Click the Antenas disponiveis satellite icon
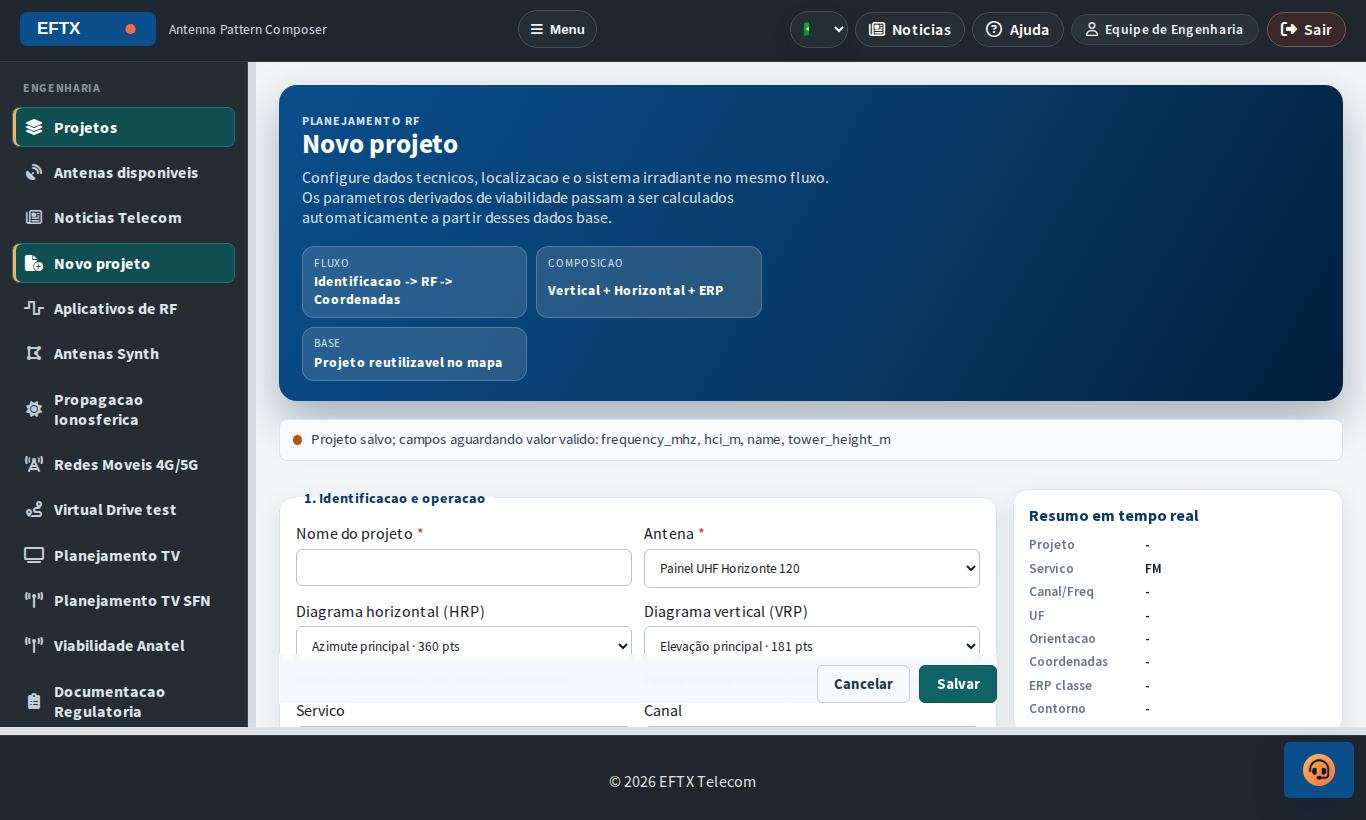This screenshot has width=1366, height=820. click(34, 173)
